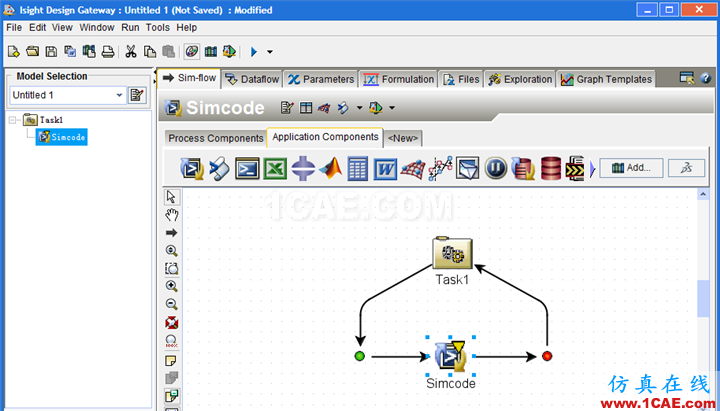Image resolution: width=720 pixels, height=411 pixels.
Task: Add a sticky note with note tool
Action: pos(171,361)
